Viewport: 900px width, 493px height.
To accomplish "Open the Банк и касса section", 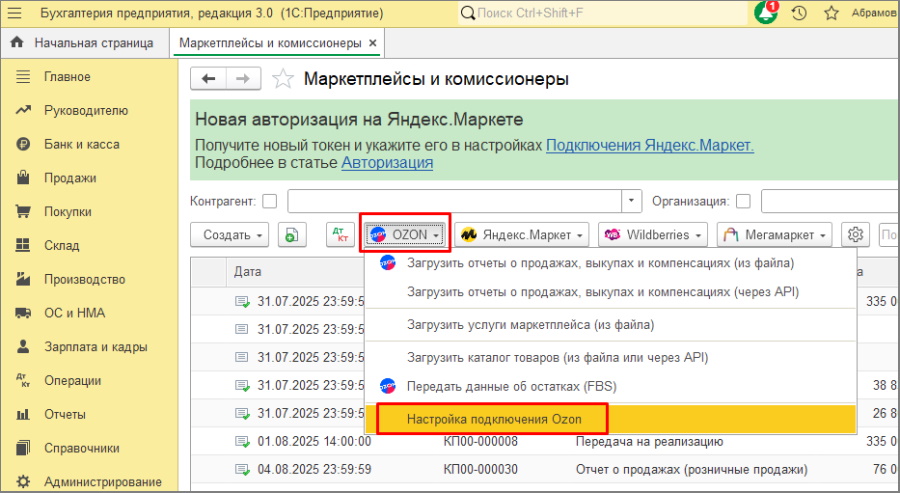I will point(82,145).
